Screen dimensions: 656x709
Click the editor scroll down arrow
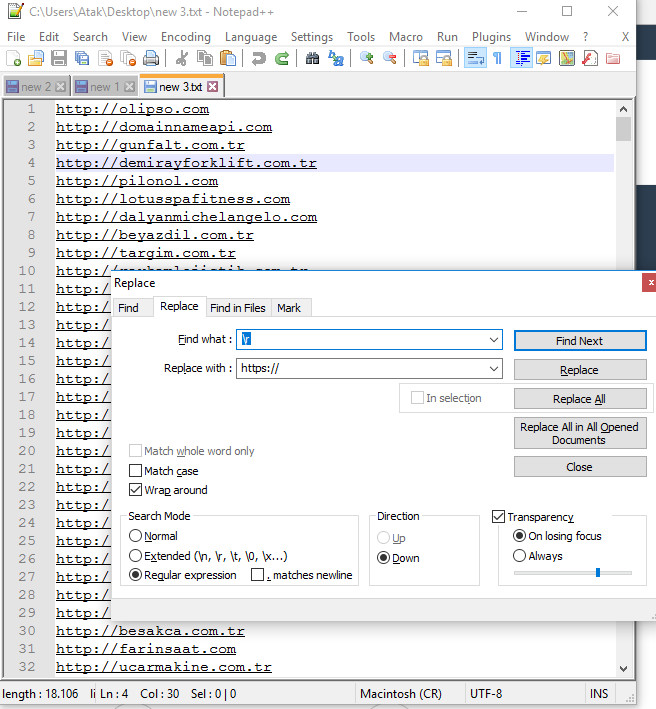coord(623,668)
